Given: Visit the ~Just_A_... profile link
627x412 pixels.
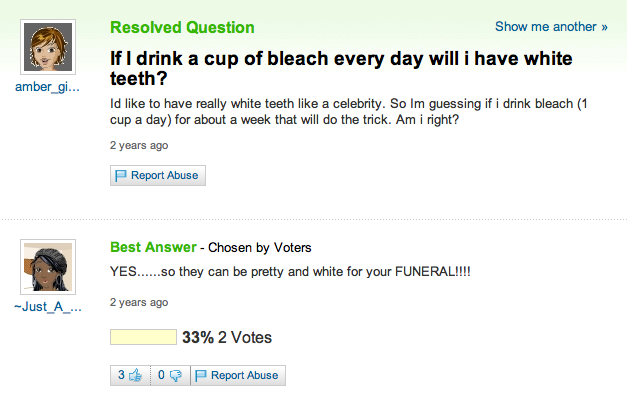Looking at the screenshot, I should tap(47, 306).
